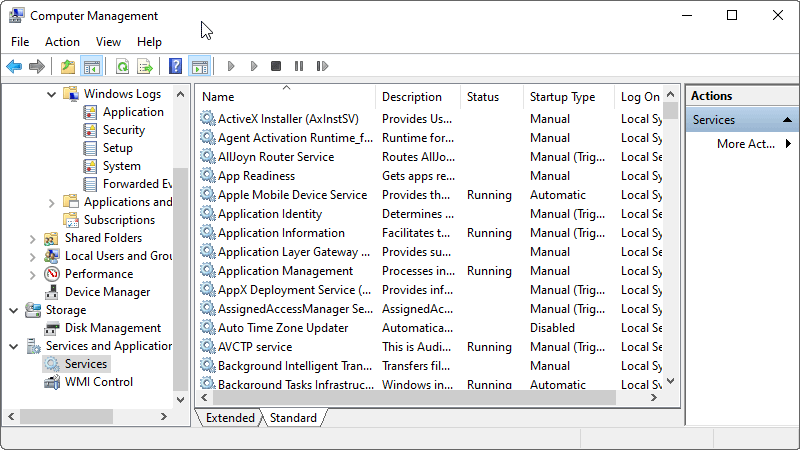This screenshot has height=450, width=800.
Task: Click services list scroll down arrow
Action: point(671,381)
